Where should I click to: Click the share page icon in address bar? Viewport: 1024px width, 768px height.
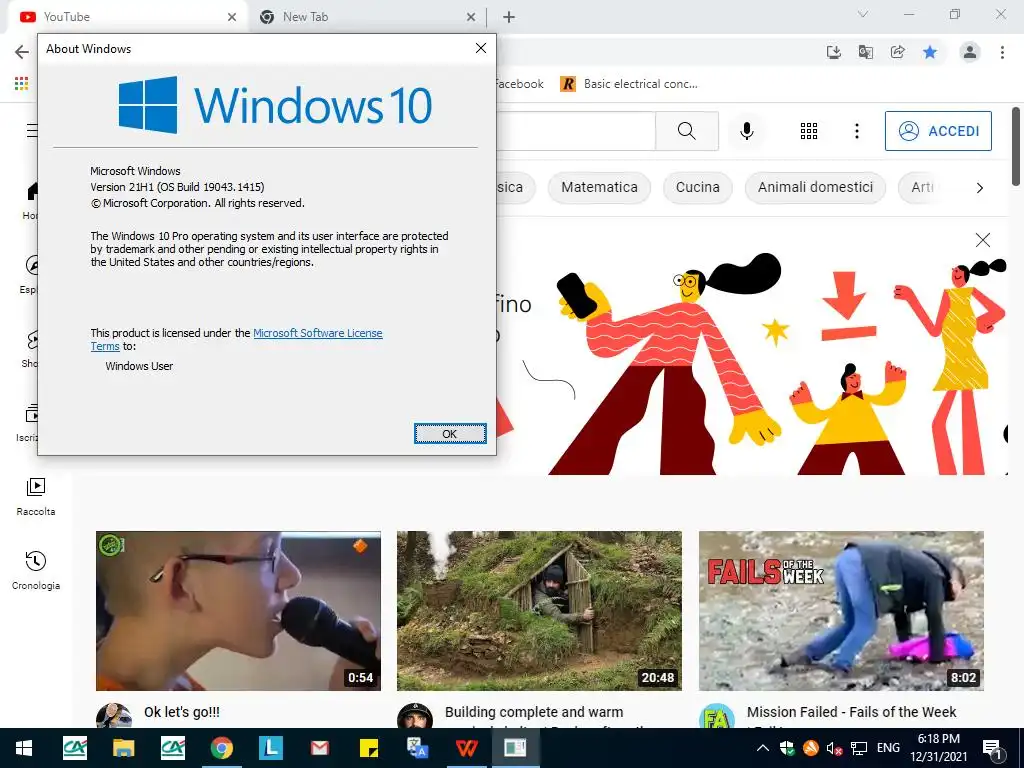[898, 52]
